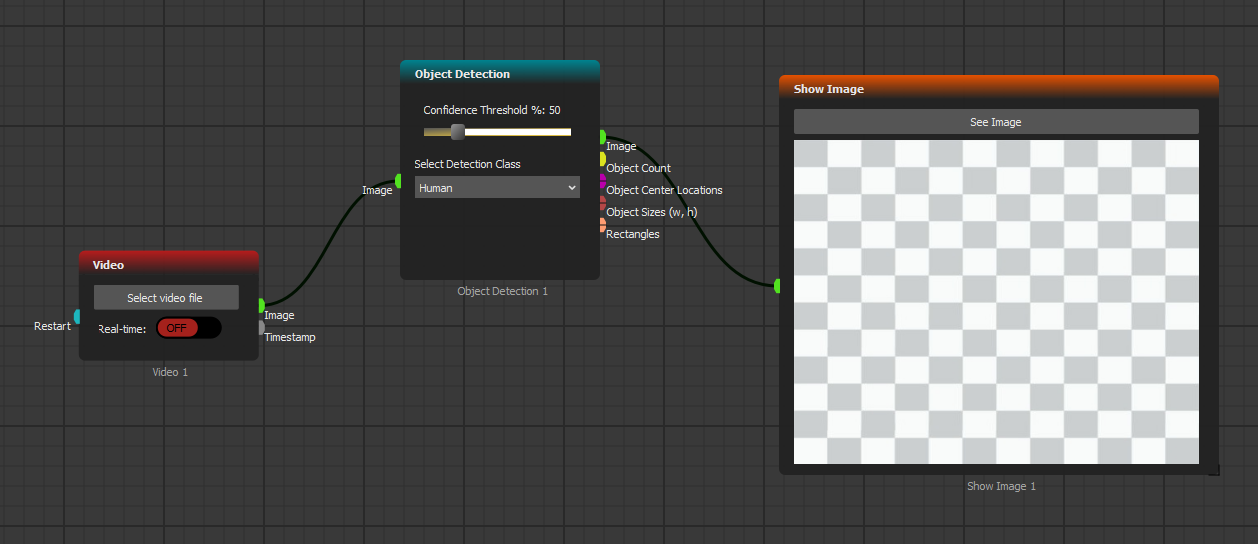
Task: Click the Show Image node resize handle
Action: 1213,469
